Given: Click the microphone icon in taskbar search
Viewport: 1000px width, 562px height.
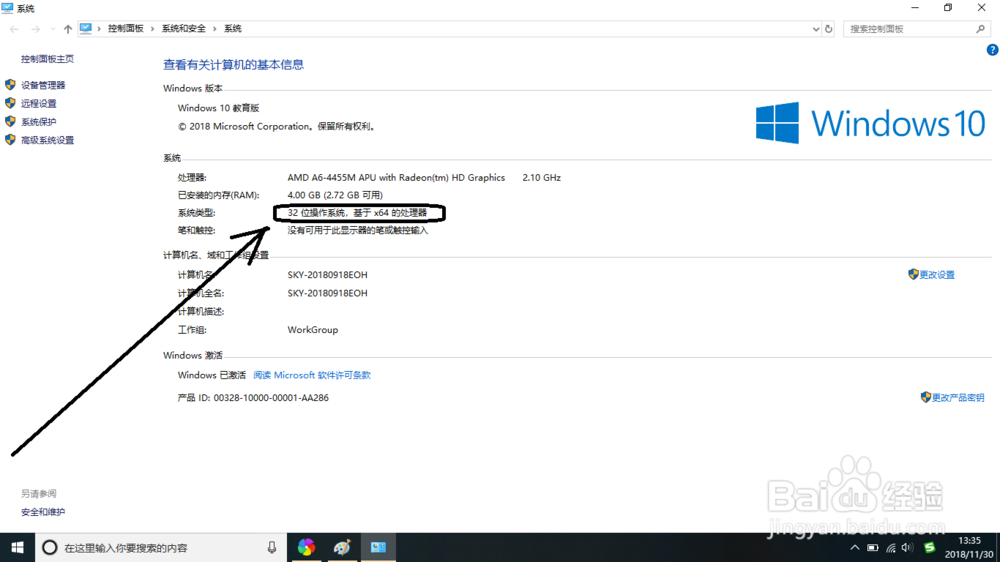Looking at the screenshot, I should [272, 547].
